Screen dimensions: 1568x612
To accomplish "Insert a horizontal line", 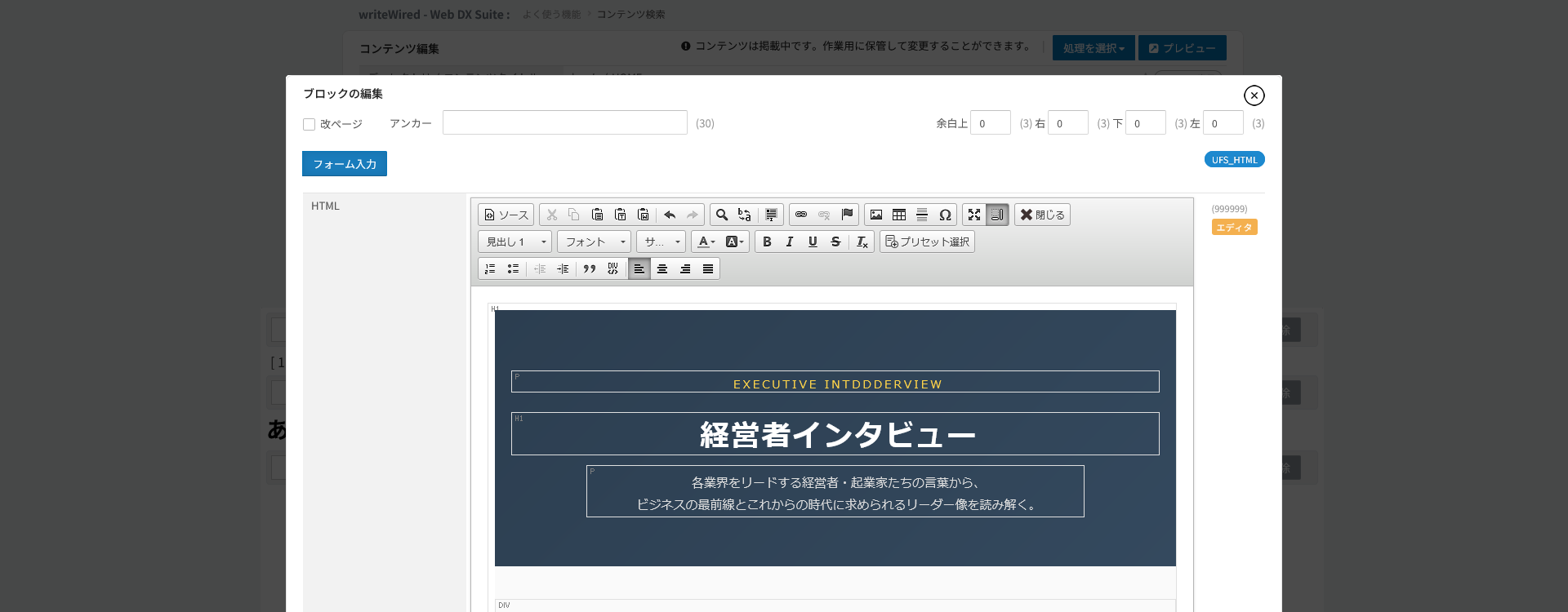I will (x=922, y=215).
